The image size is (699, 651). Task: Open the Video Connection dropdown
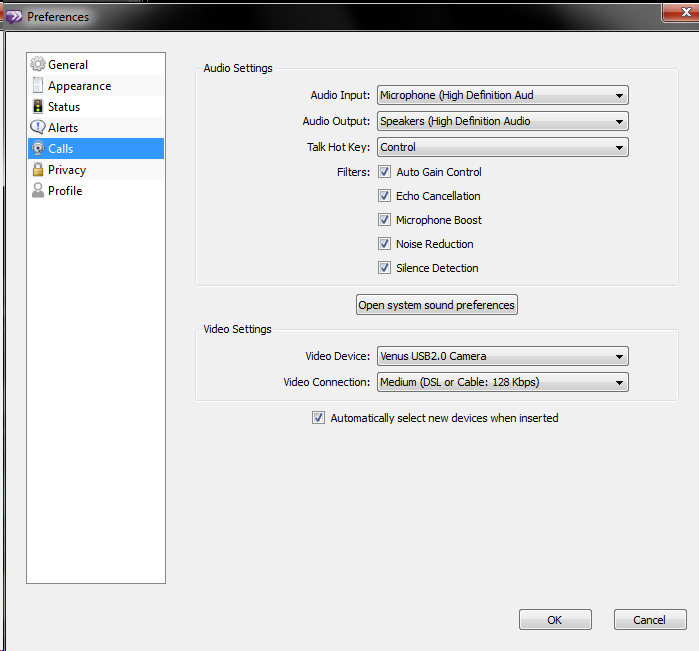(502, 382)
